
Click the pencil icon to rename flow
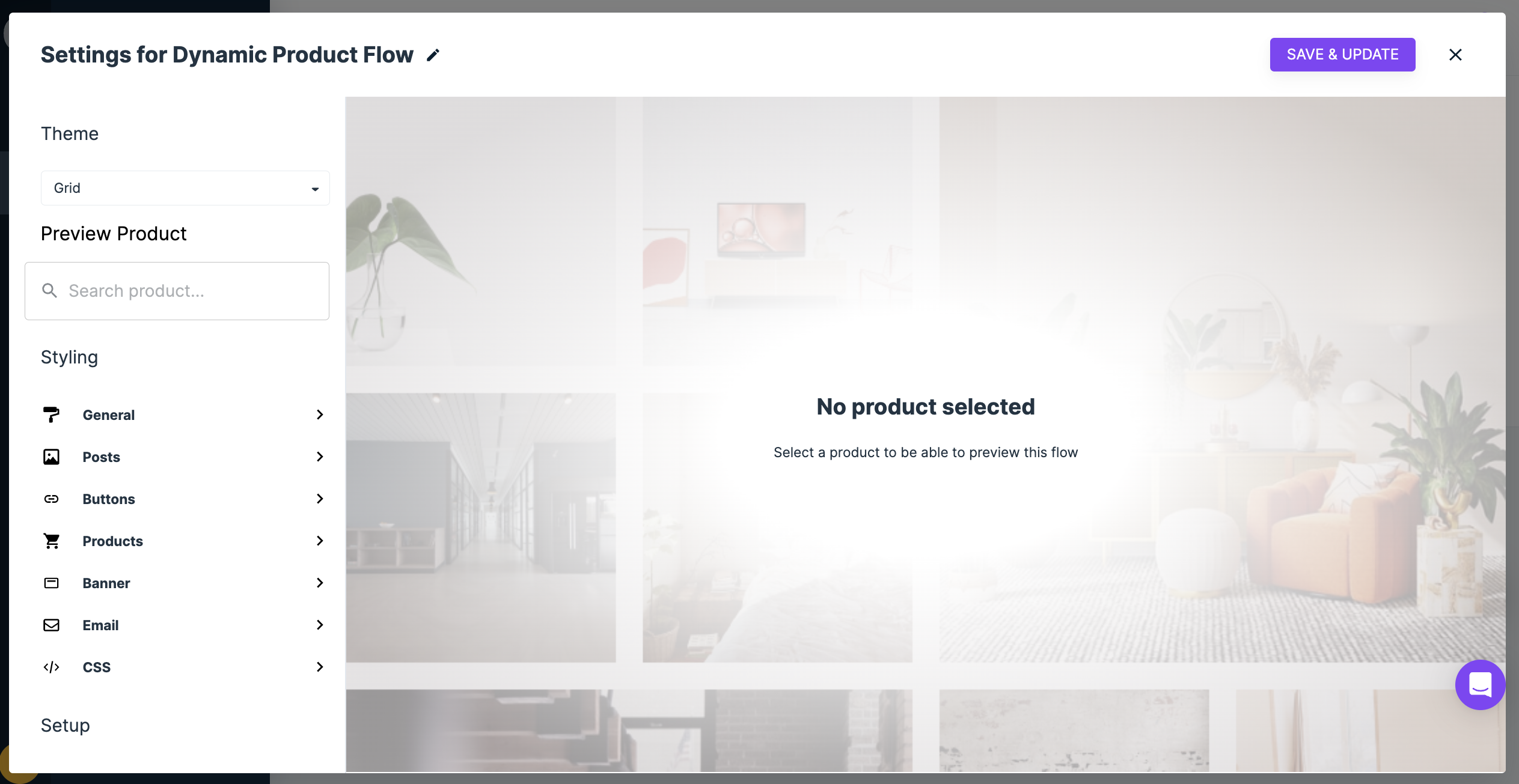[433, 55]
